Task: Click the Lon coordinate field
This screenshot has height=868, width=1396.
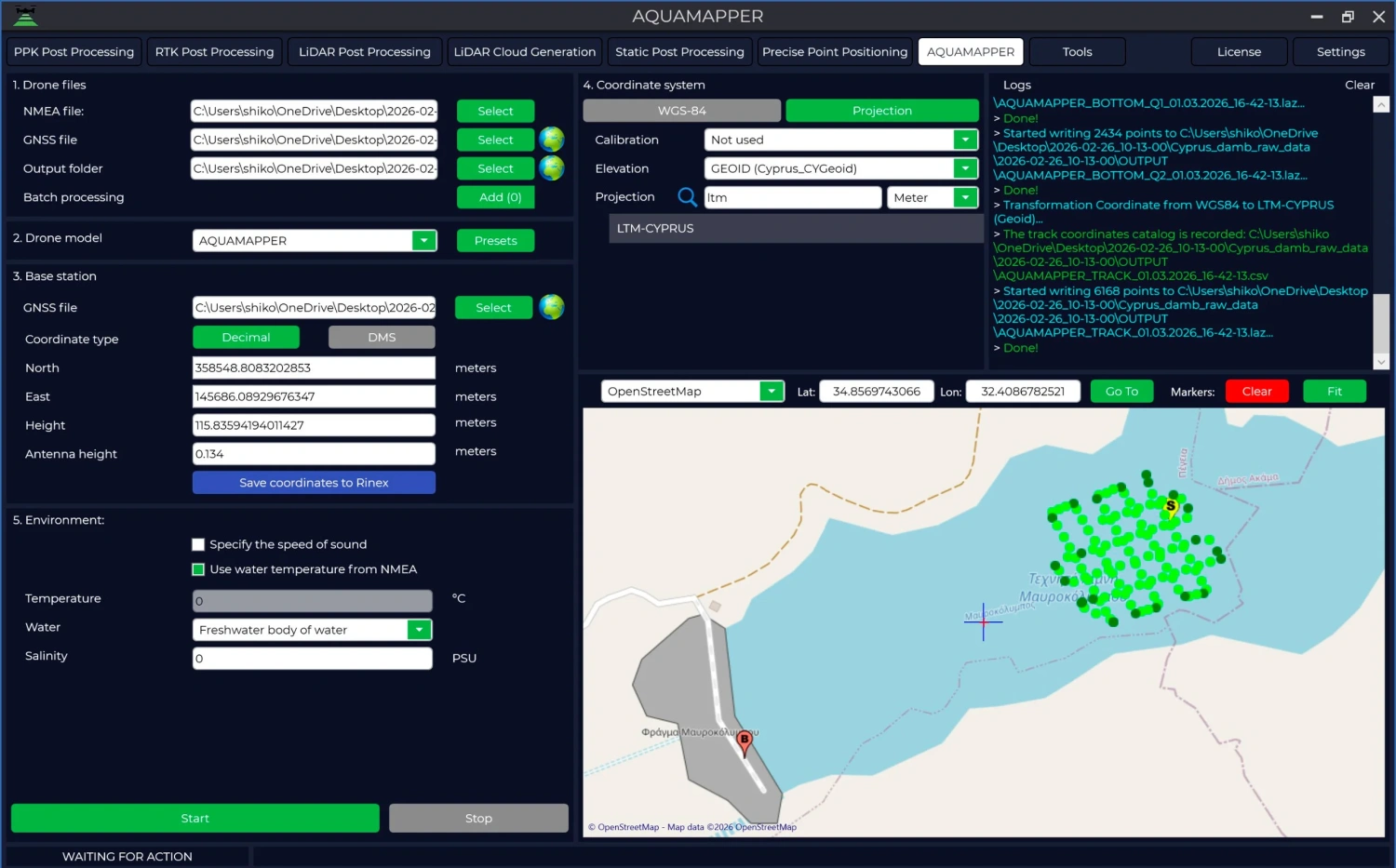Action: [1023, 391]
